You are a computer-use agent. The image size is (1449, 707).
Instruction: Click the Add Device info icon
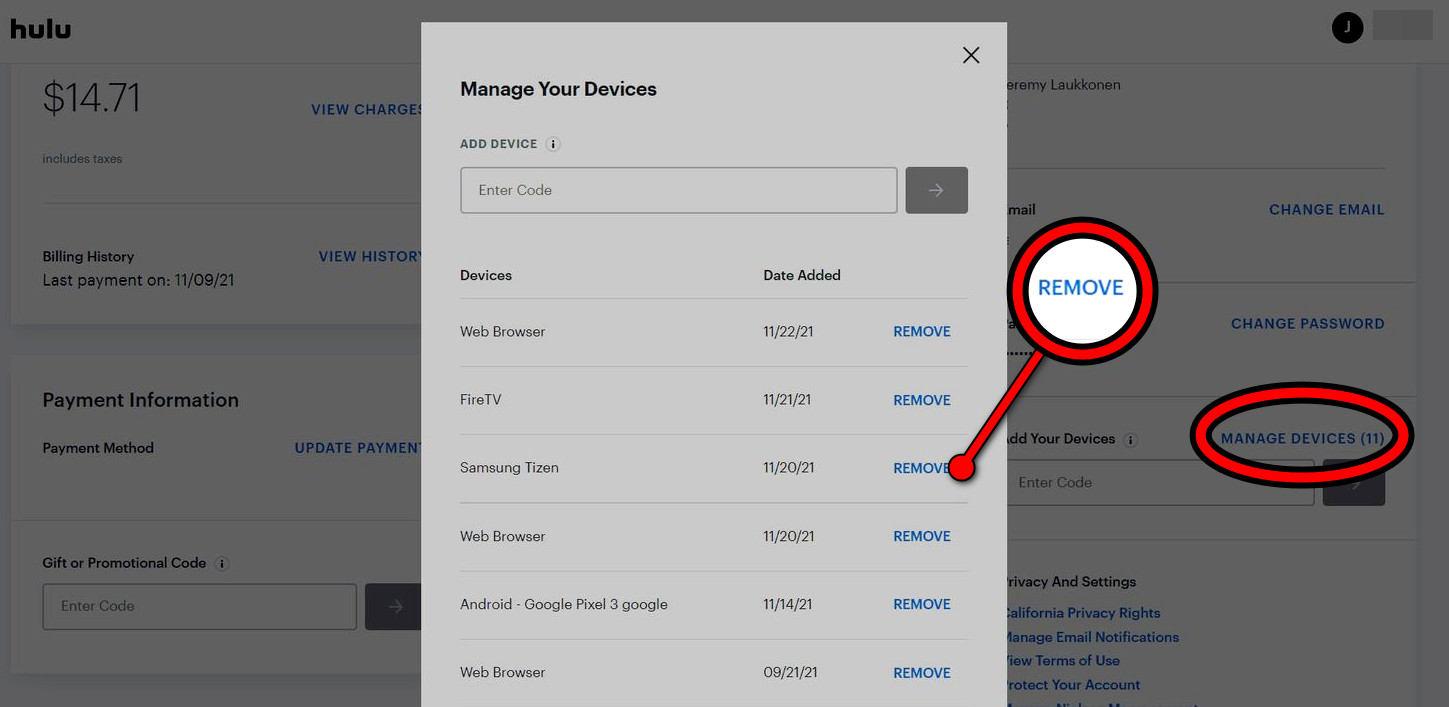point(553,143)
